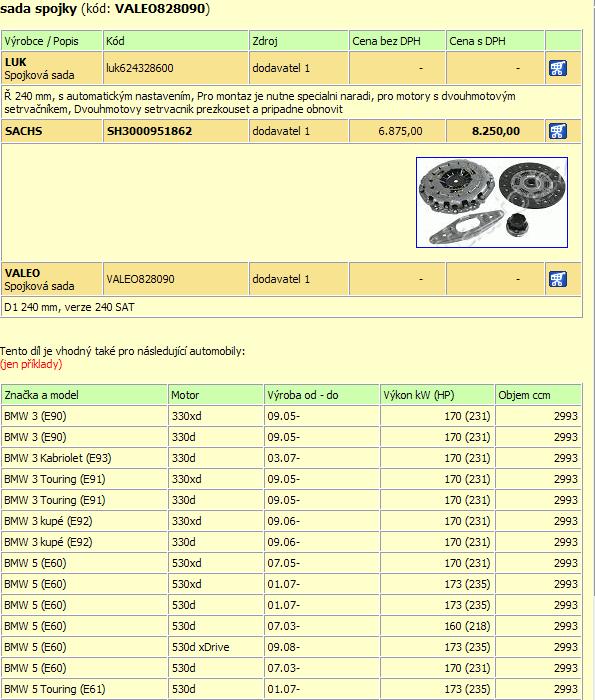595x700 pixels.
Task: Select code VALEO828090 in table
Action: point(140,279)
